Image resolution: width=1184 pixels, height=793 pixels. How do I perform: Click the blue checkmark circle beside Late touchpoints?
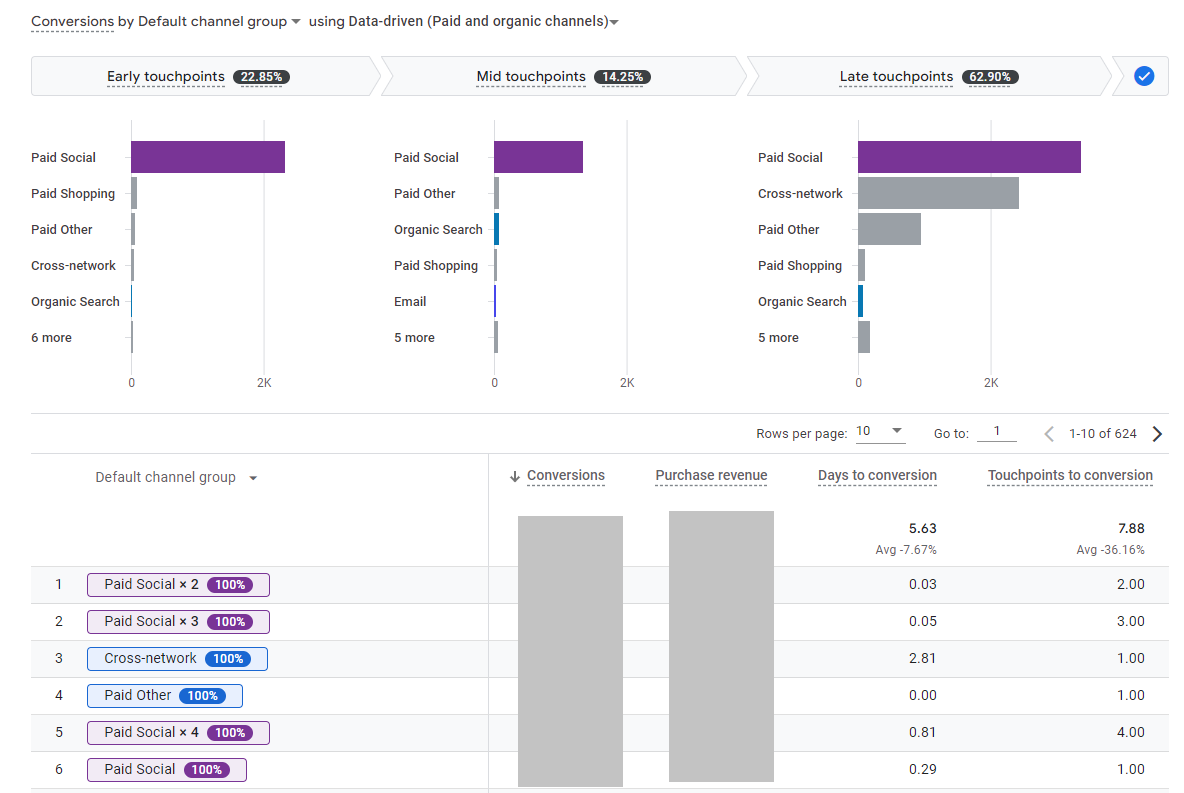pyautogui.click(x=1143, y=76)
